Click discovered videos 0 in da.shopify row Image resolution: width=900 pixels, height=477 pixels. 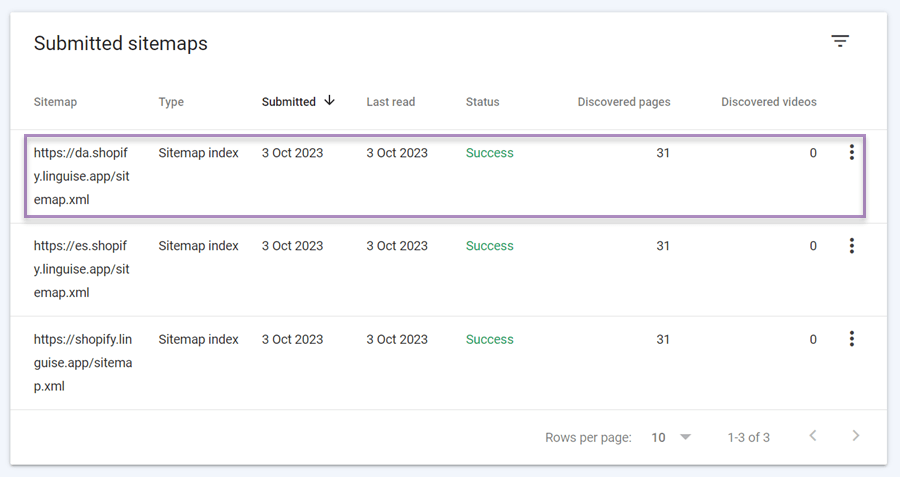813,153
